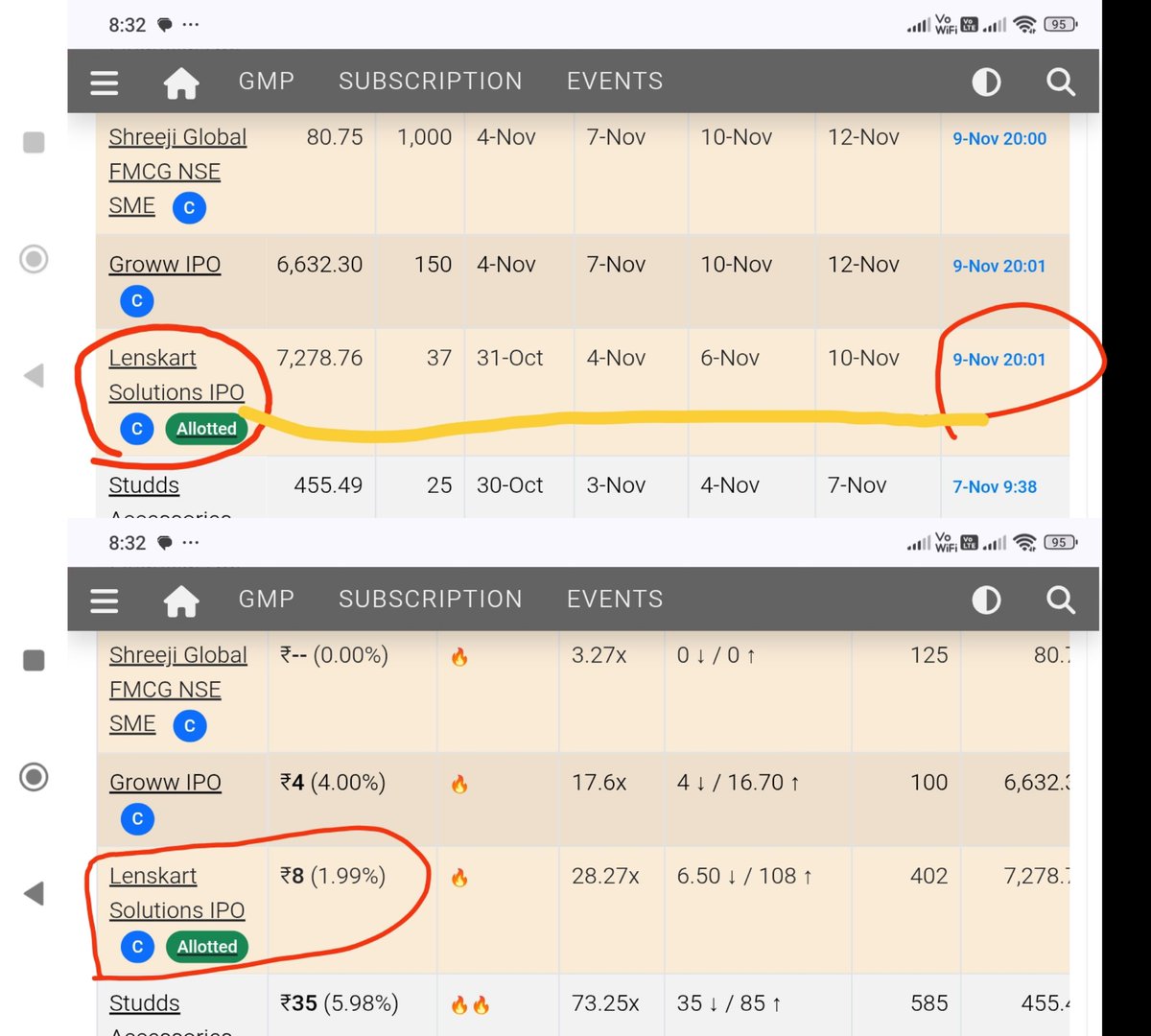Open Lenskart Solutions IPO link, bottom screenshot
1151x1036 pixels.
click(176, 893)
